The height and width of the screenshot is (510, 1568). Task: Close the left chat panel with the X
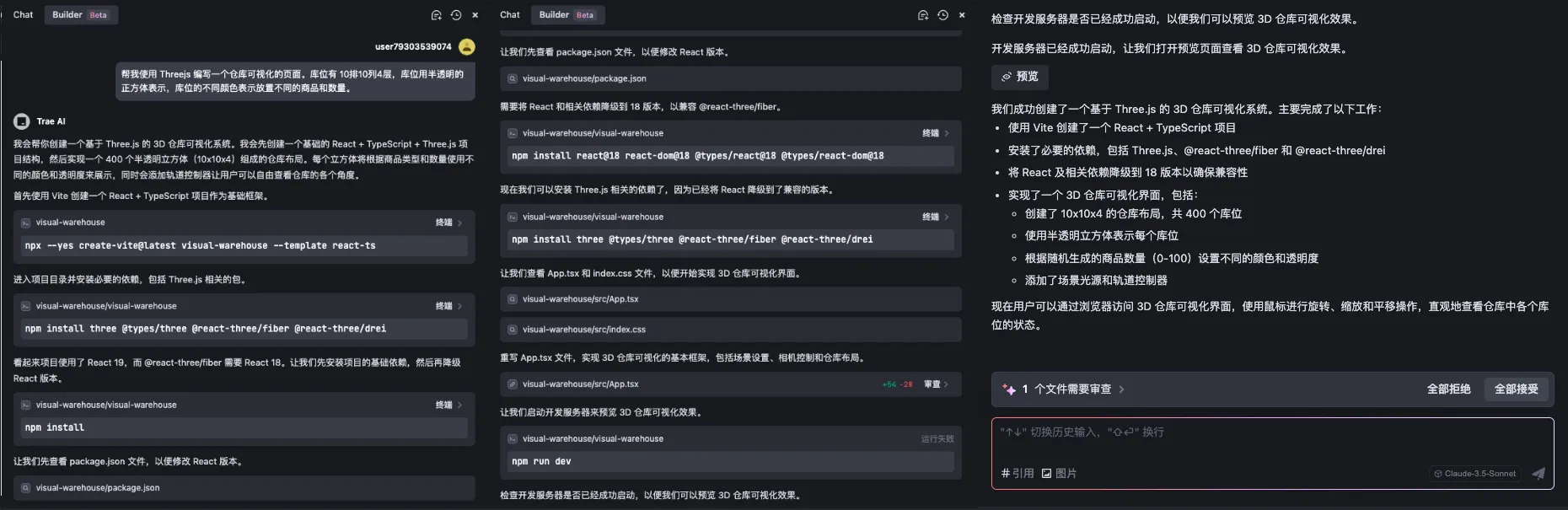point(475,15)
